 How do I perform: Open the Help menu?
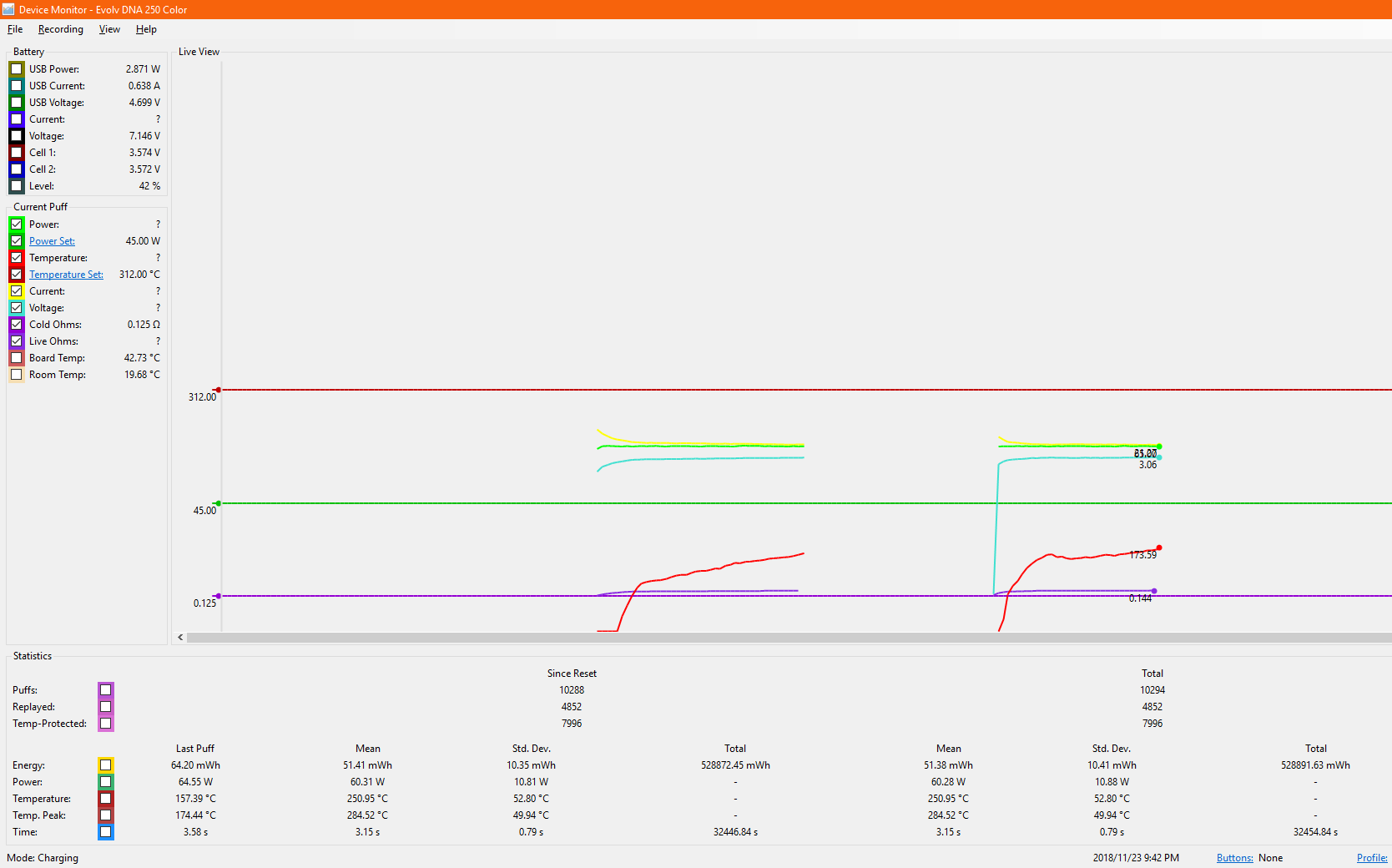146,29
